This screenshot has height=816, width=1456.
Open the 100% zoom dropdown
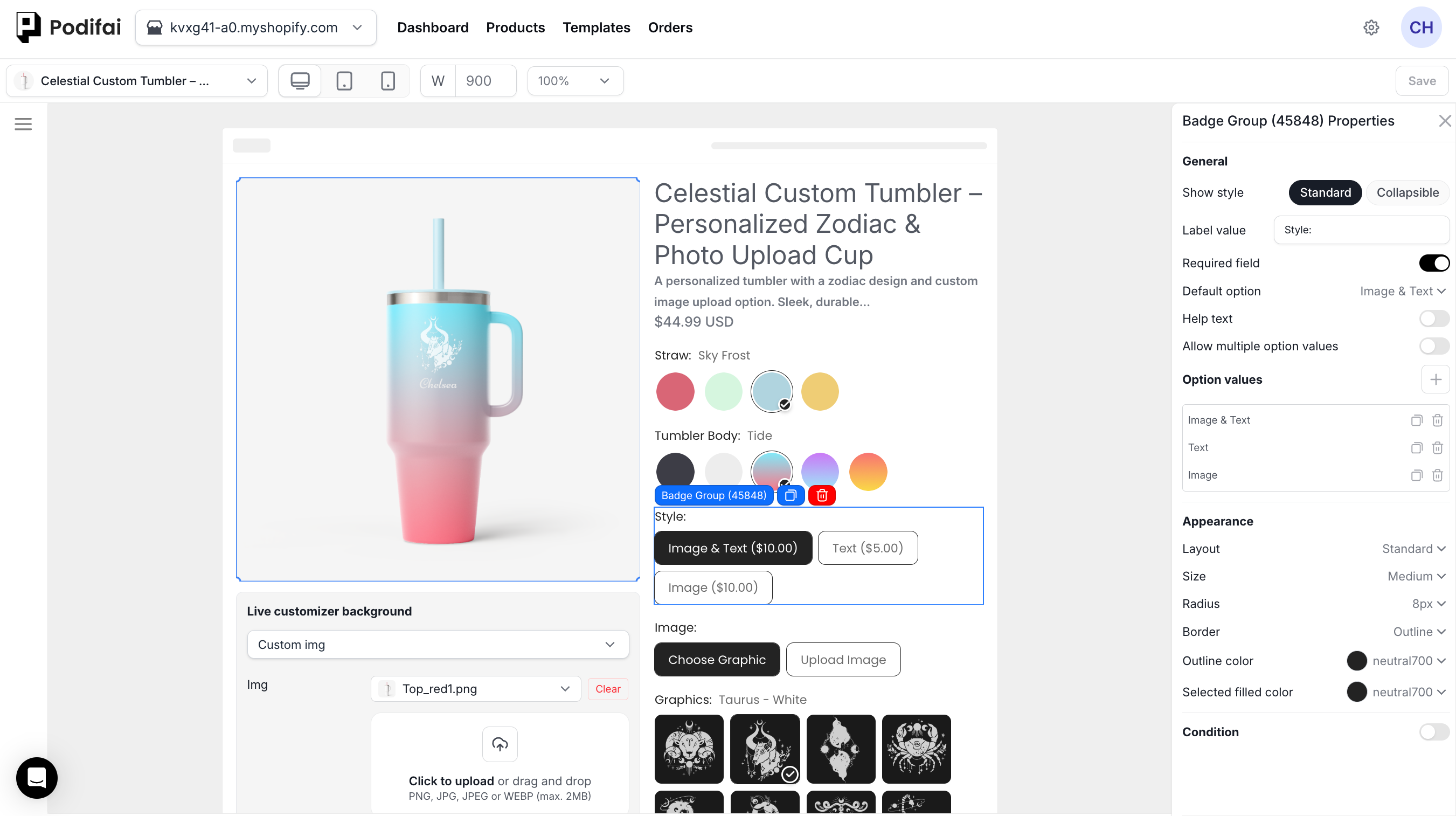pyautogui.click(x=575, y=81)
